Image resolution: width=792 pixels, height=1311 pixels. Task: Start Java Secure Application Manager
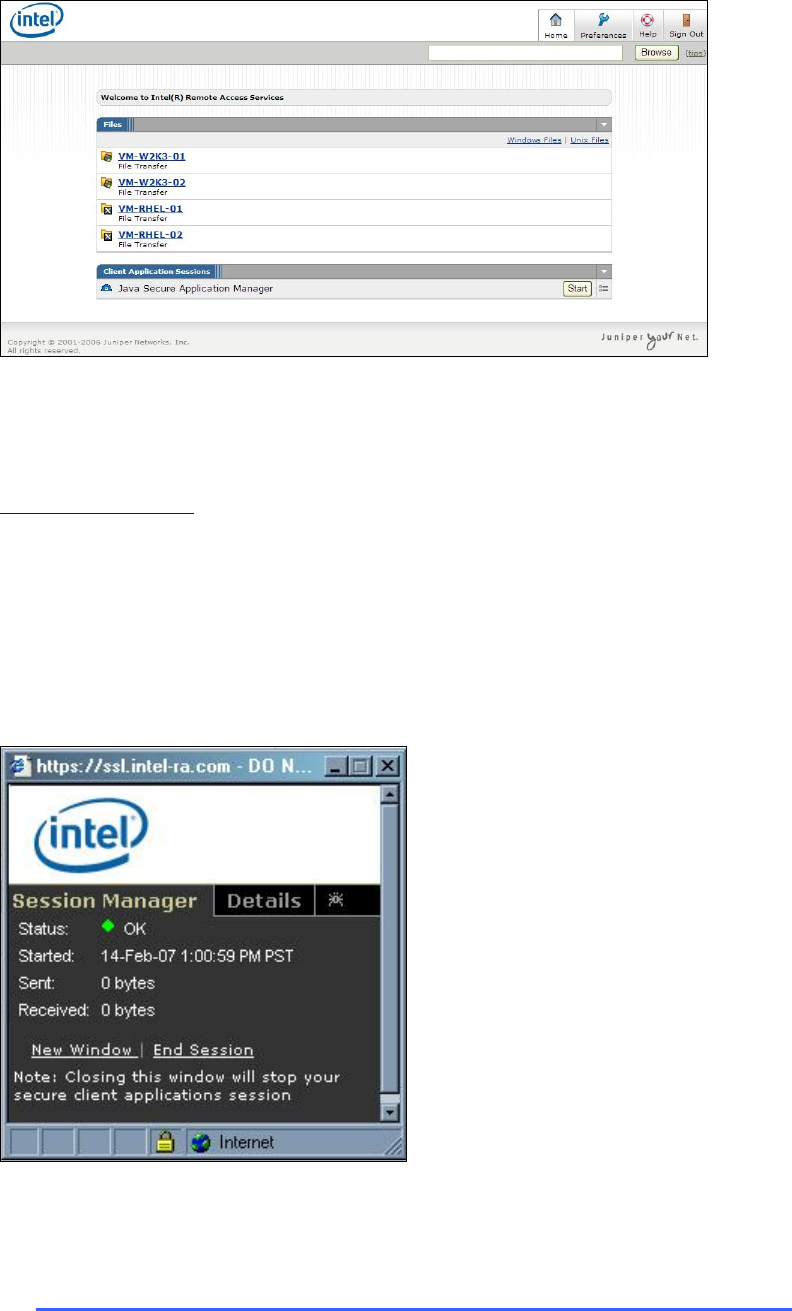[x=577, y=288]
